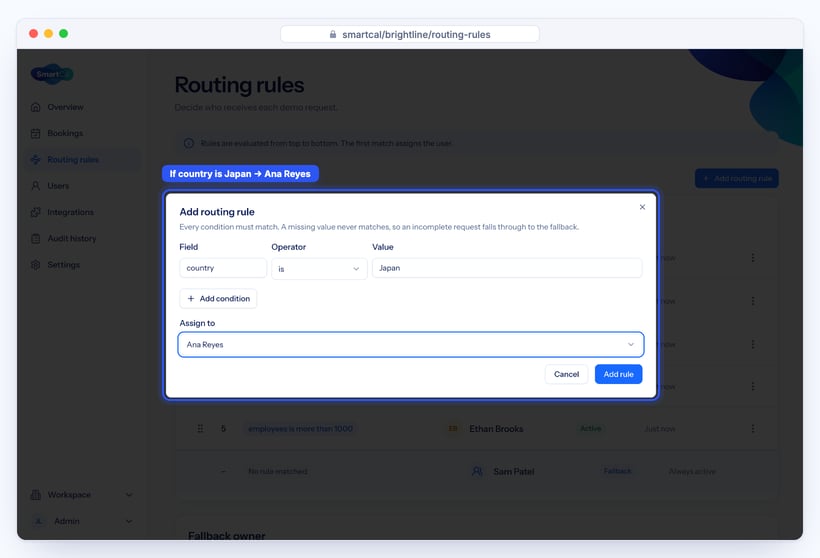The image size is (820, 558).
Task: Click the Cancel button
Action: [x=566, y=374]
